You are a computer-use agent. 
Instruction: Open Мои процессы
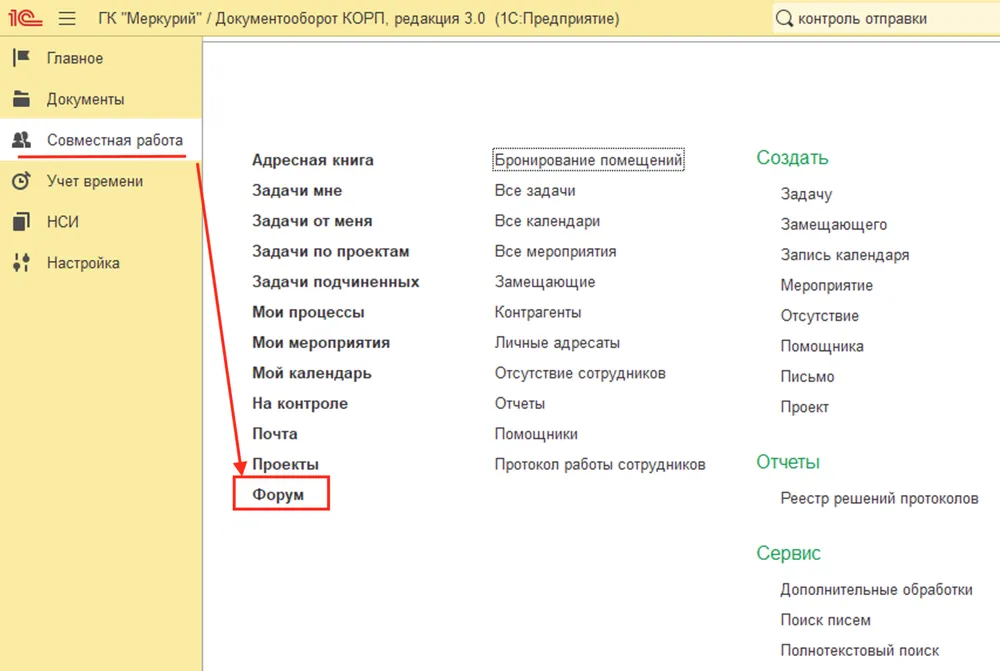[x=308, y=313]
